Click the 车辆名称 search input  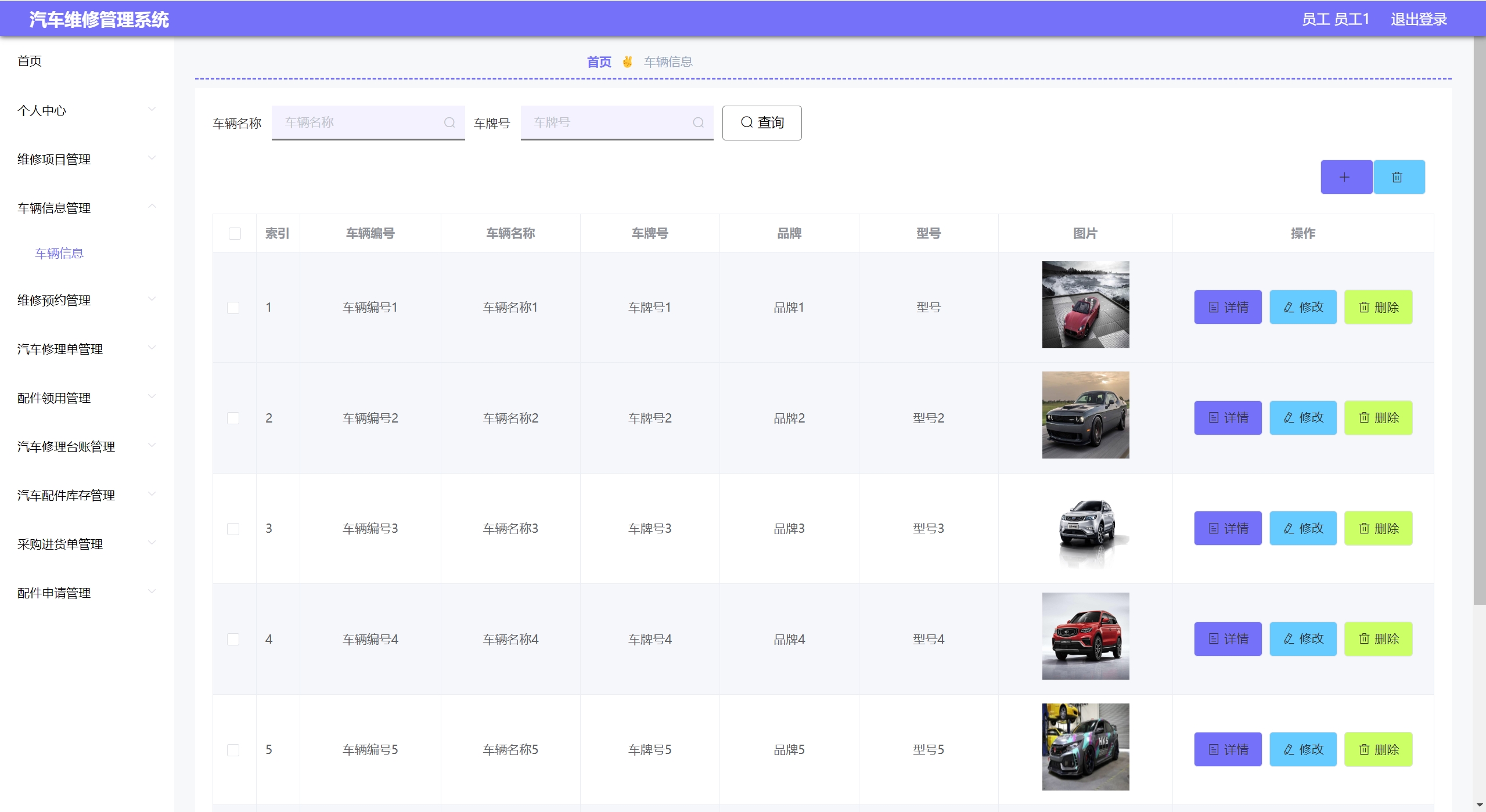pyautogui.click(x=368, y=122)
